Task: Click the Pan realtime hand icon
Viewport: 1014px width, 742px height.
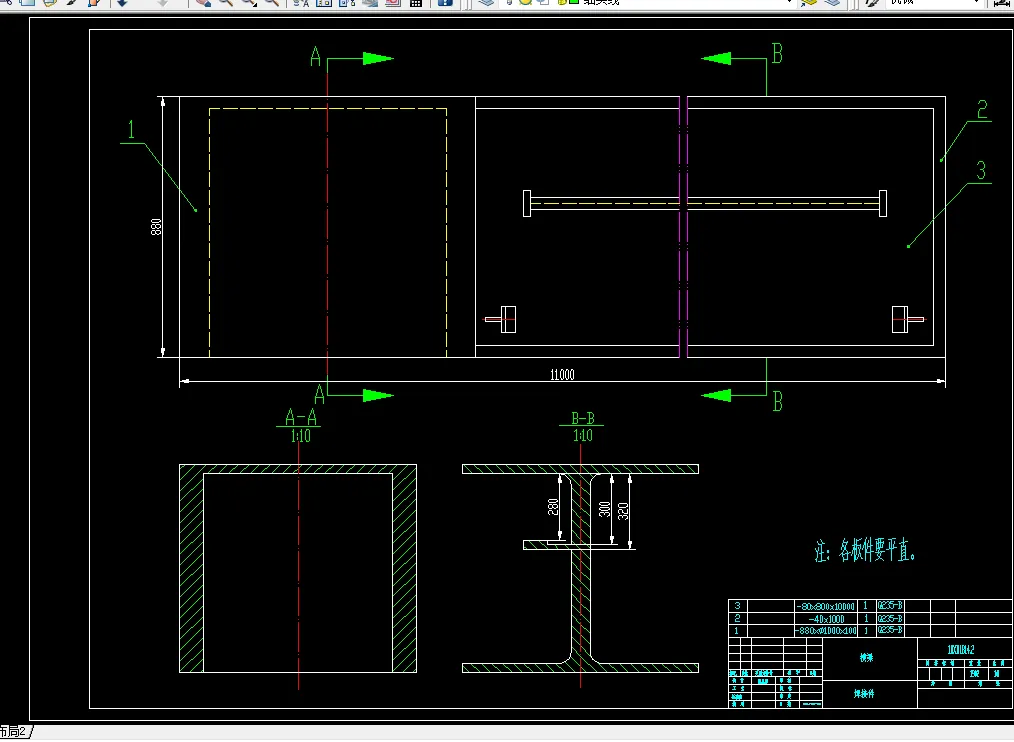Action: point(204,3)
